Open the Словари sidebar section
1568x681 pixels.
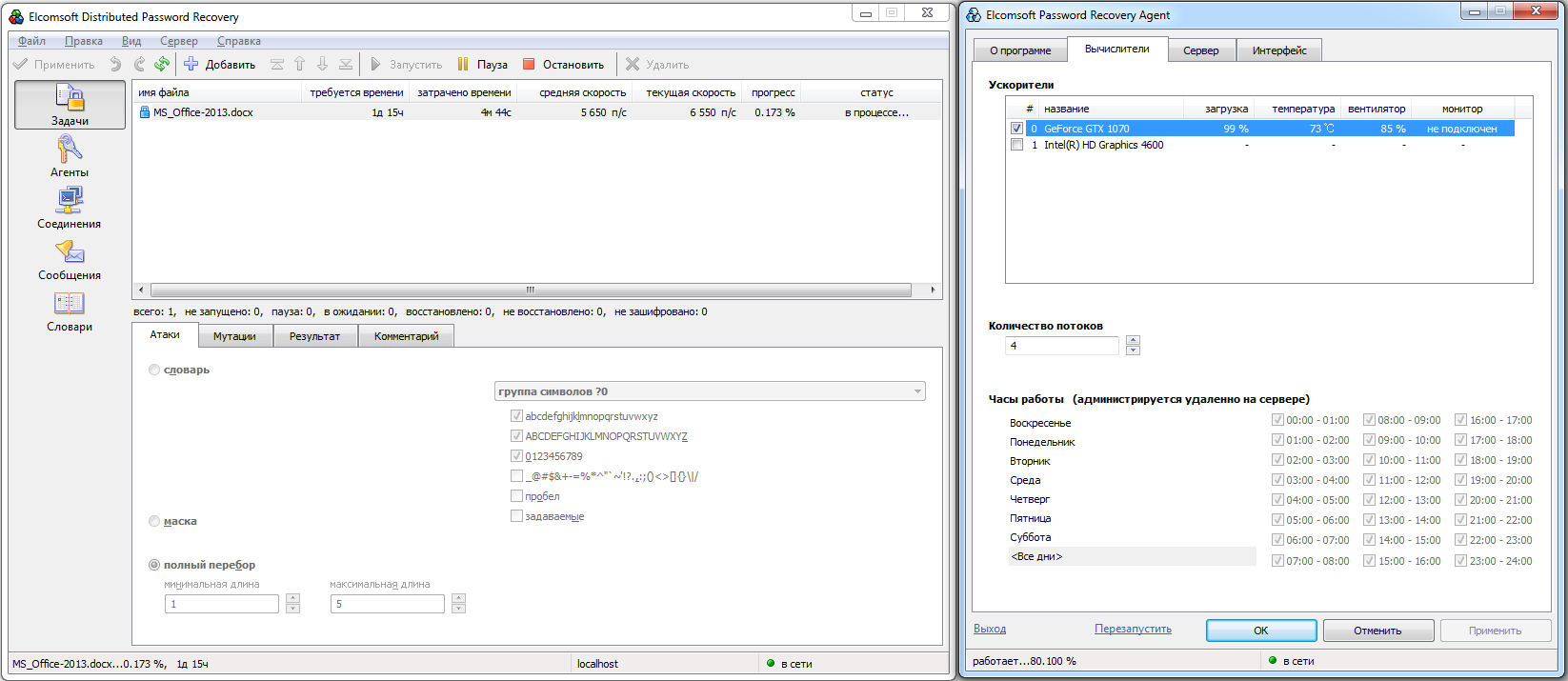point(70,310)
